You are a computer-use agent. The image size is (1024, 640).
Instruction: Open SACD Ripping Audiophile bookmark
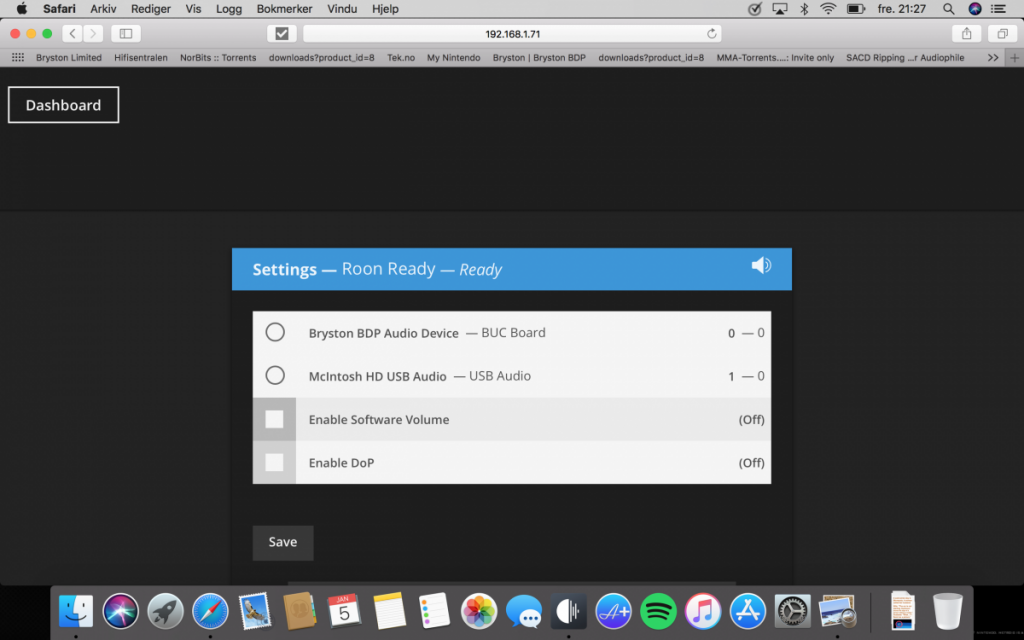tap(905, 57)
